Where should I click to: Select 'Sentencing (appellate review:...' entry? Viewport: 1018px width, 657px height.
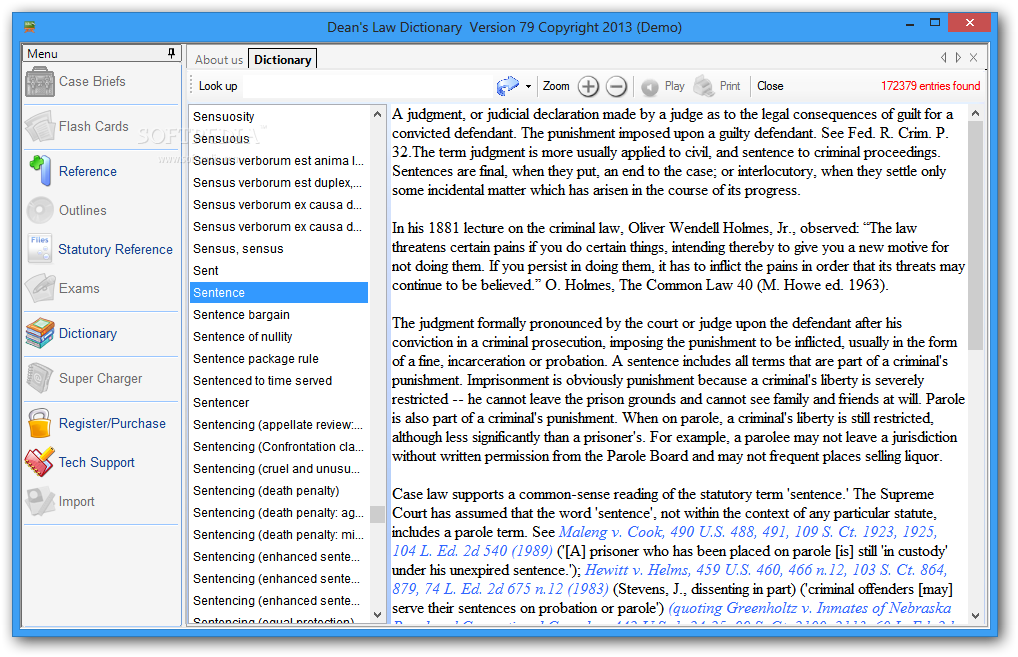[x=279, y=425]
